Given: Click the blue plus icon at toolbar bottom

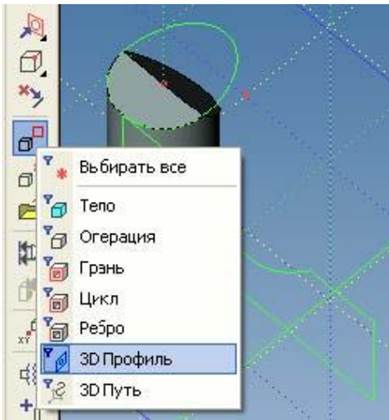Looking at the screenshot, I should [27, 405].
